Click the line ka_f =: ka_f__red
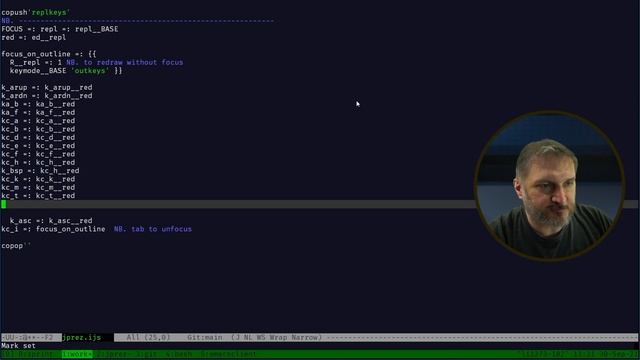The height and width of the screenshot is (360, 640). tap(38, 113)
